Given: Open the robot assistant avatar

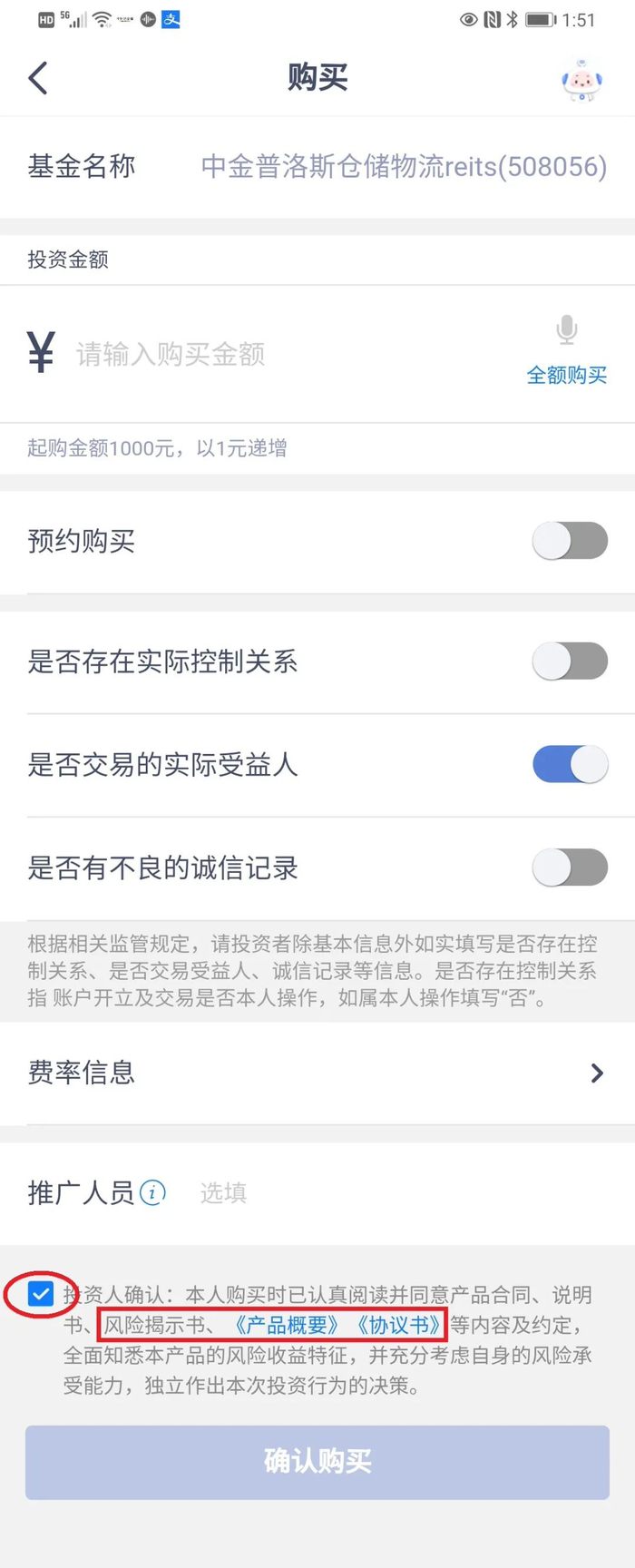Looking at the screenshot, I should click(x=581, y=80).
